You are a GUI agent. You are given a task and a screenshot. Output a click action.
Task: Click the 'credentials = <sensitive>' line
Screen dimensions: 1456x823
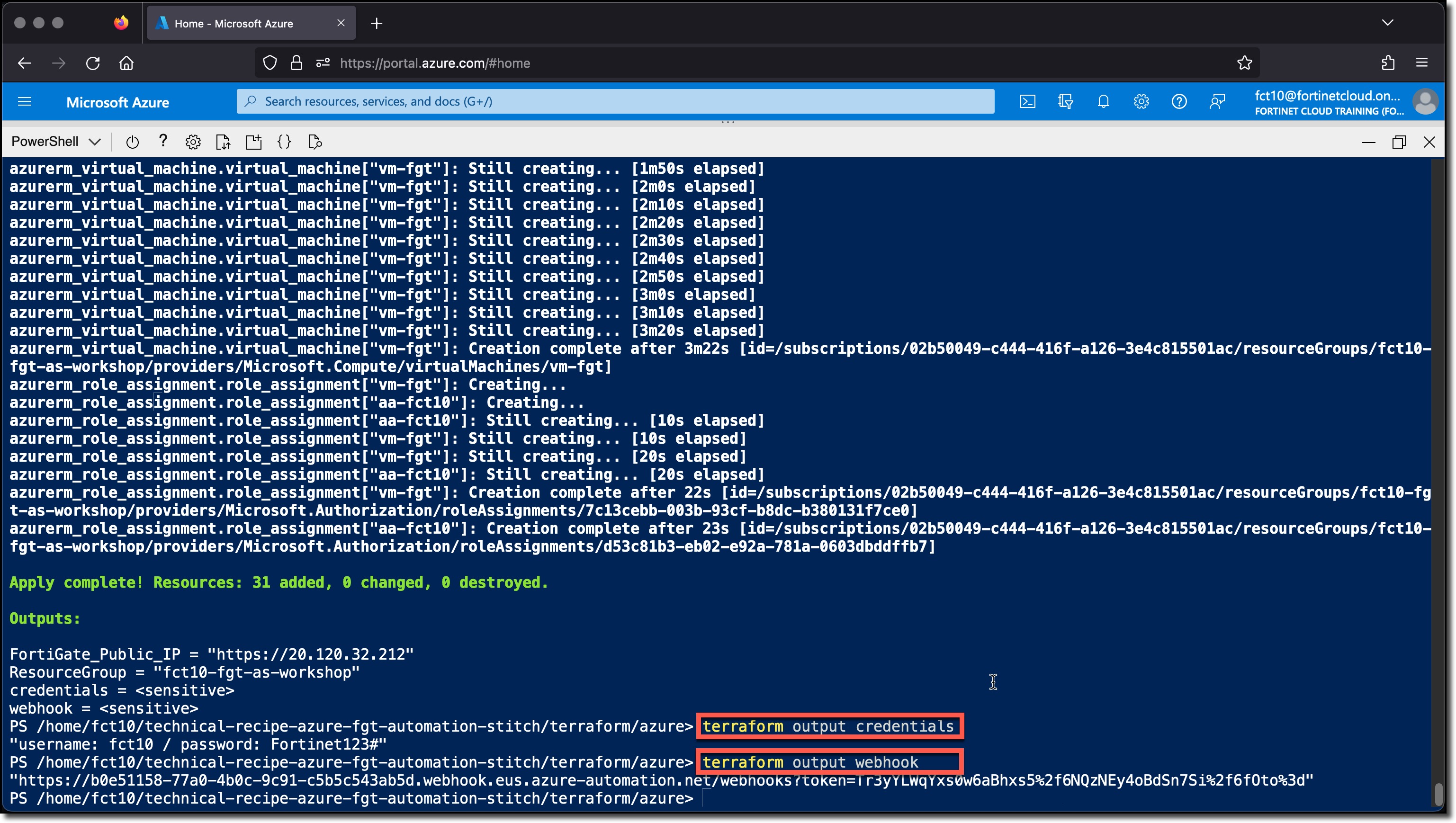122,690
